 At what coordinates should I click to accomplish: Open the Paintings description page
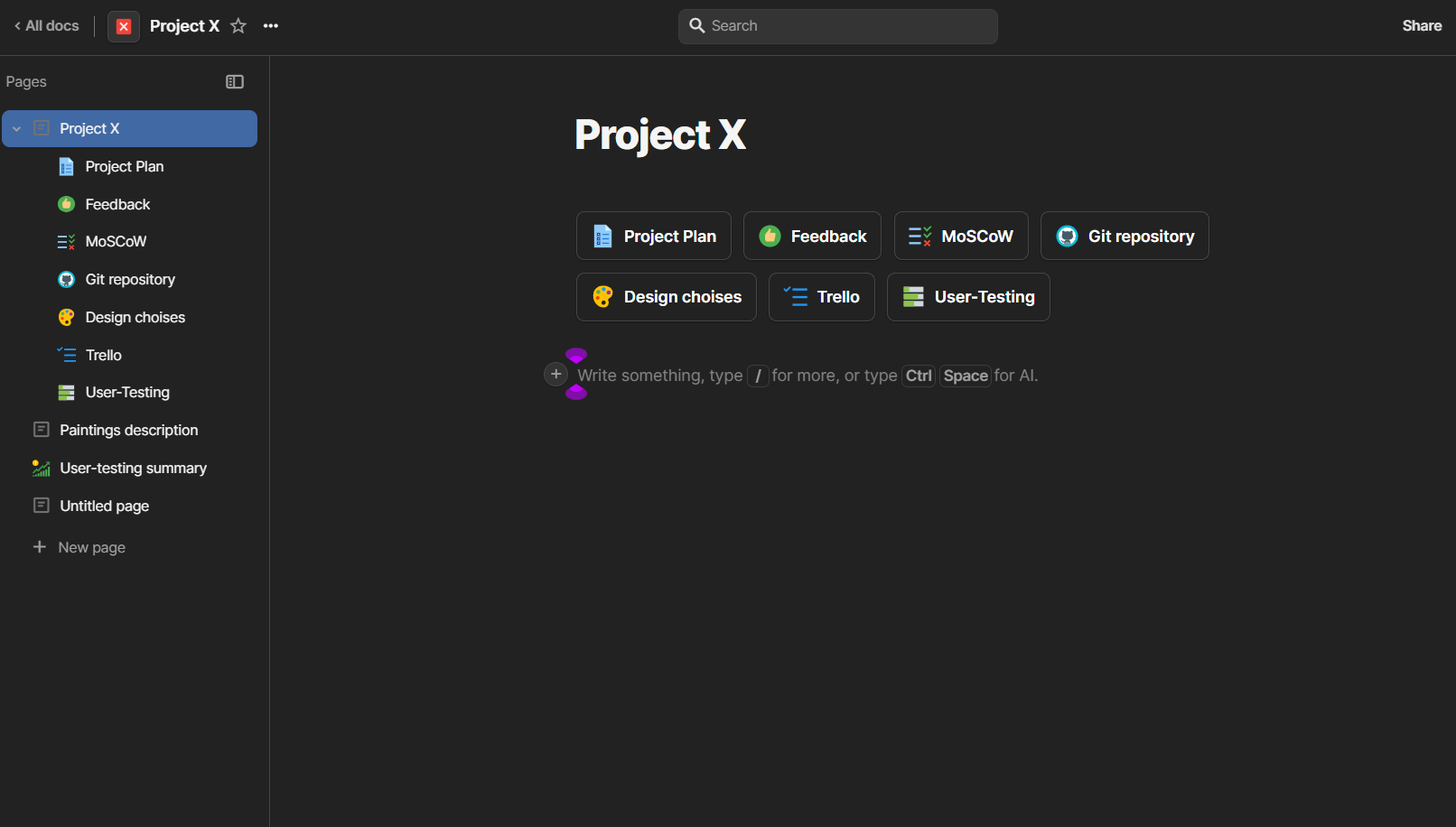128,431
